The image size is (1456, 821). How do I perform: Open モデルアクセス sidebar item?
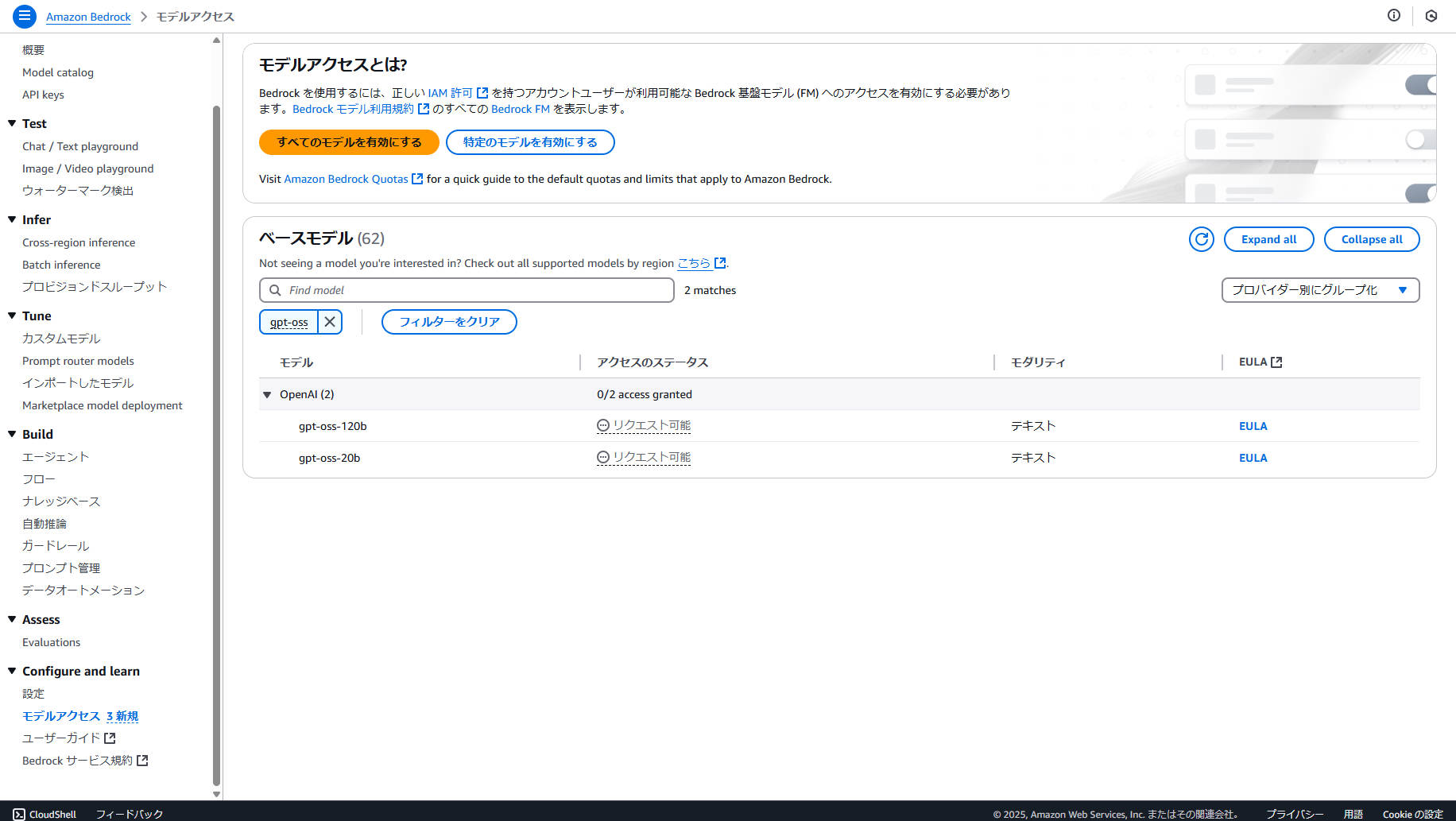[x=61, y=716]
